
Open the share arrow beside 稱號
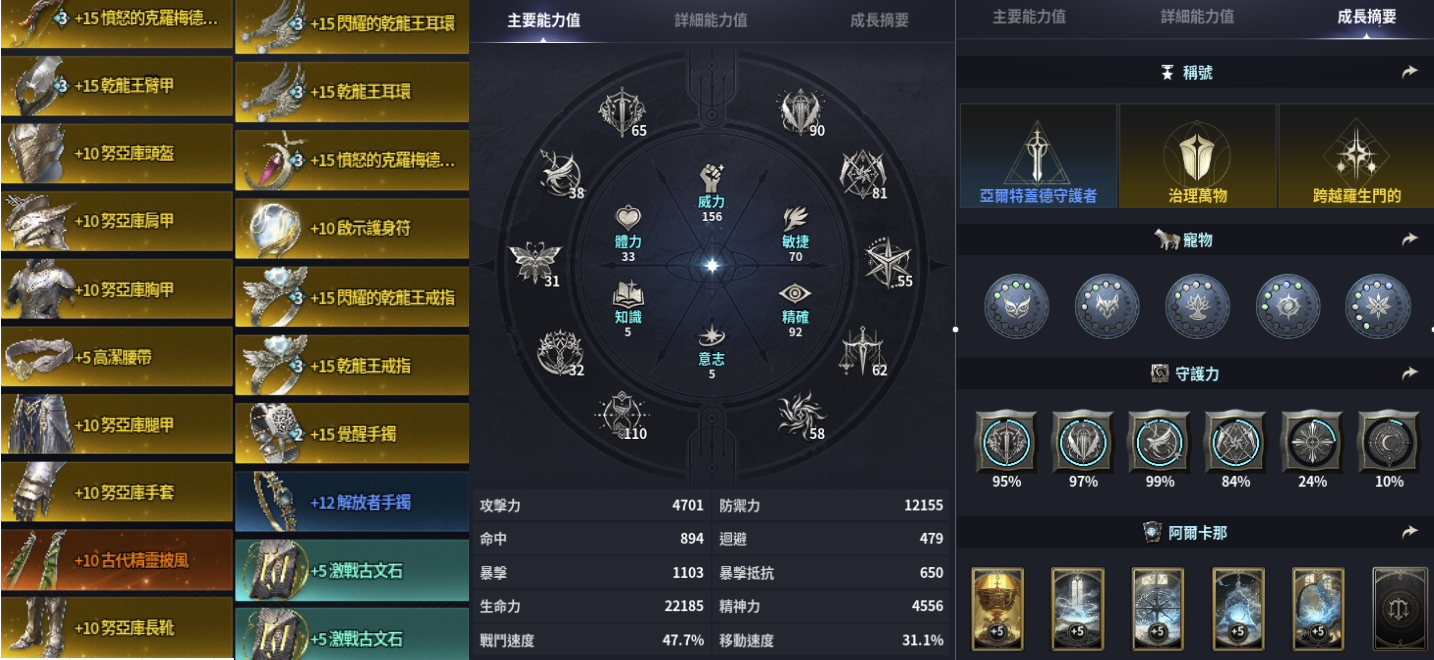click(1409, 72)
